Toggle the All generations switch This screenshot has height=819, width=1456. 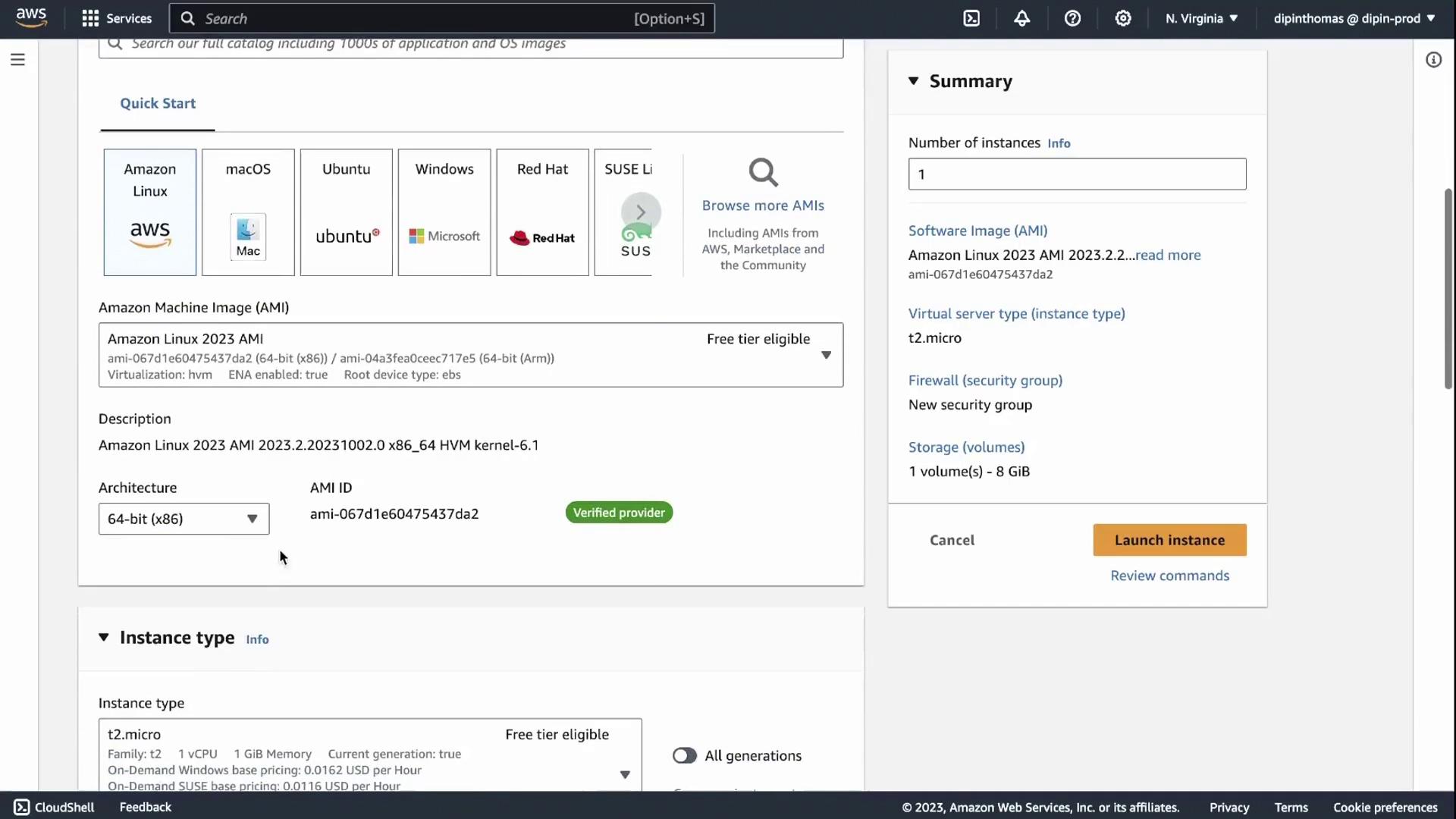coord(684,755)
